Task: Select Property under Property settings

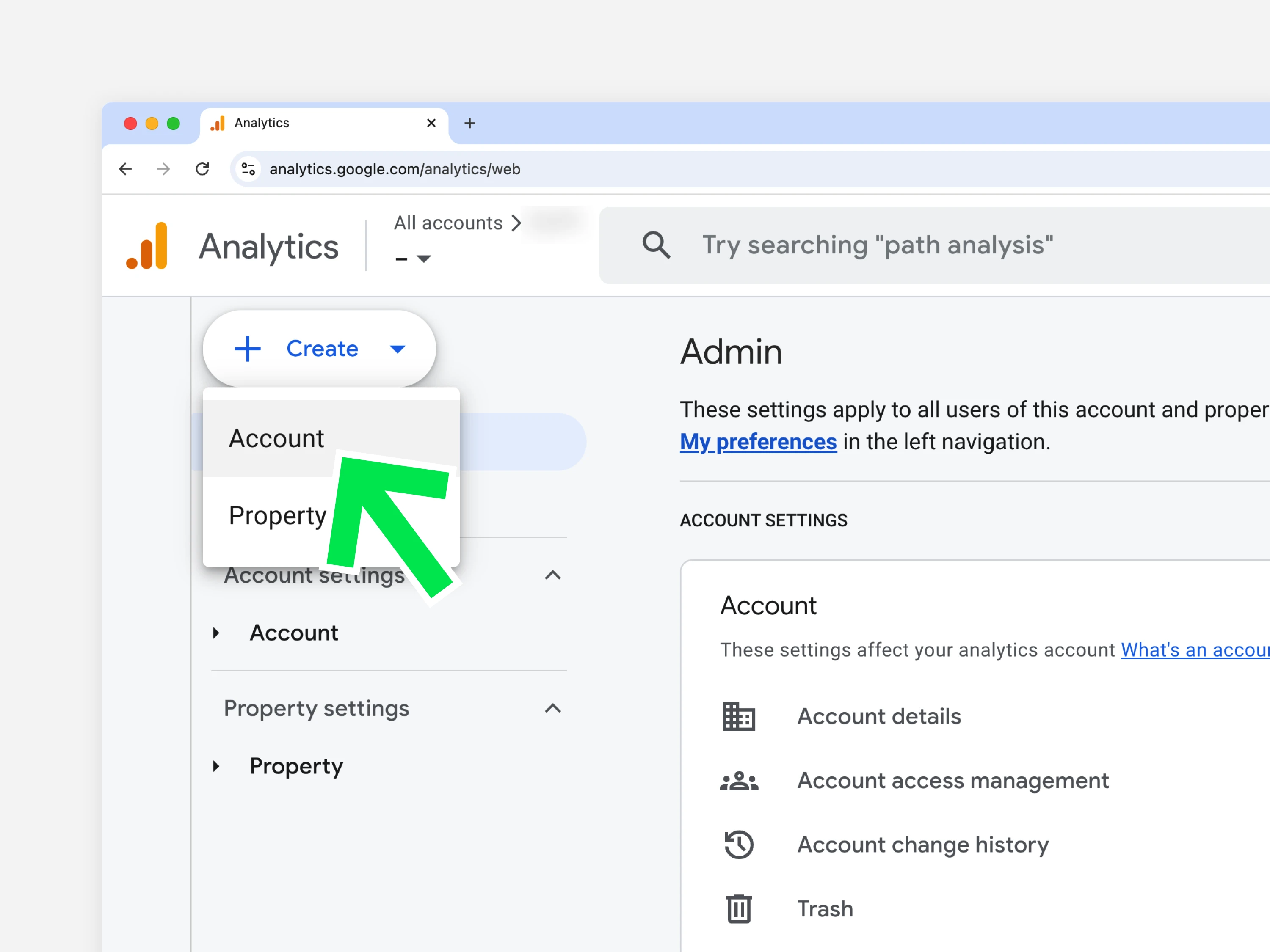Action: click(296, 767)
